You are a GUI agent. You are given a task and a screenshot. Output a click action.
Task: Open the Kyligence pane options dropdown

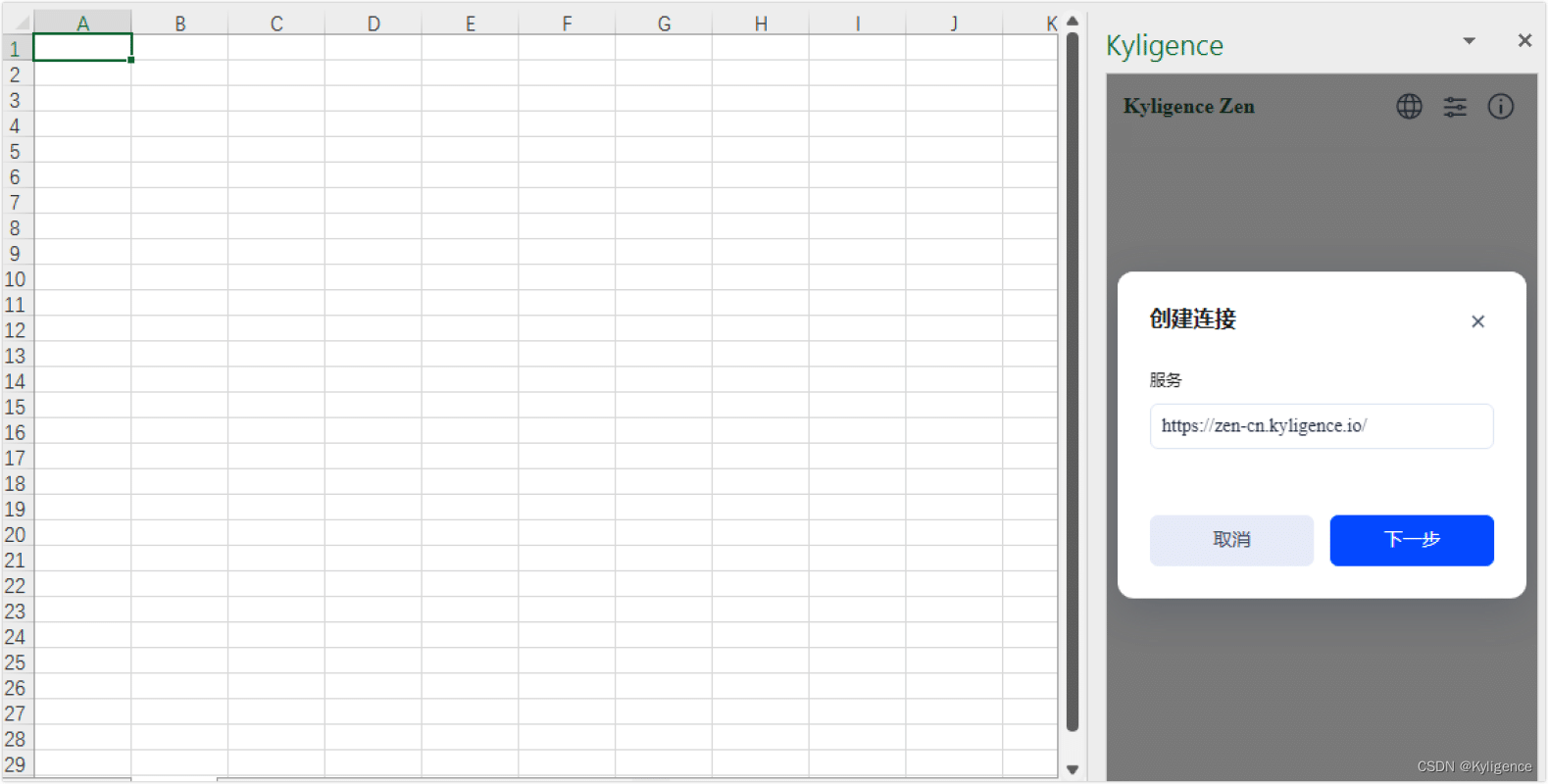(1469, 40)
